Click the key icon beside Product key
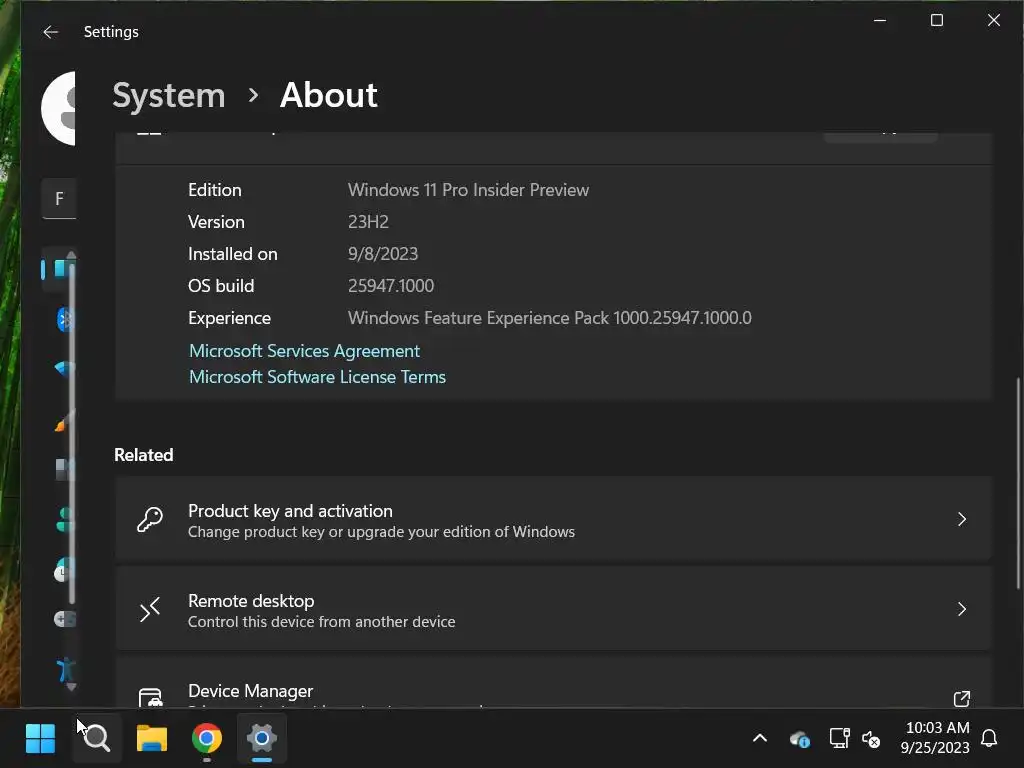The width and height of the screenshot is (1024, 768). pyautogui.click(x=150, y=520)
